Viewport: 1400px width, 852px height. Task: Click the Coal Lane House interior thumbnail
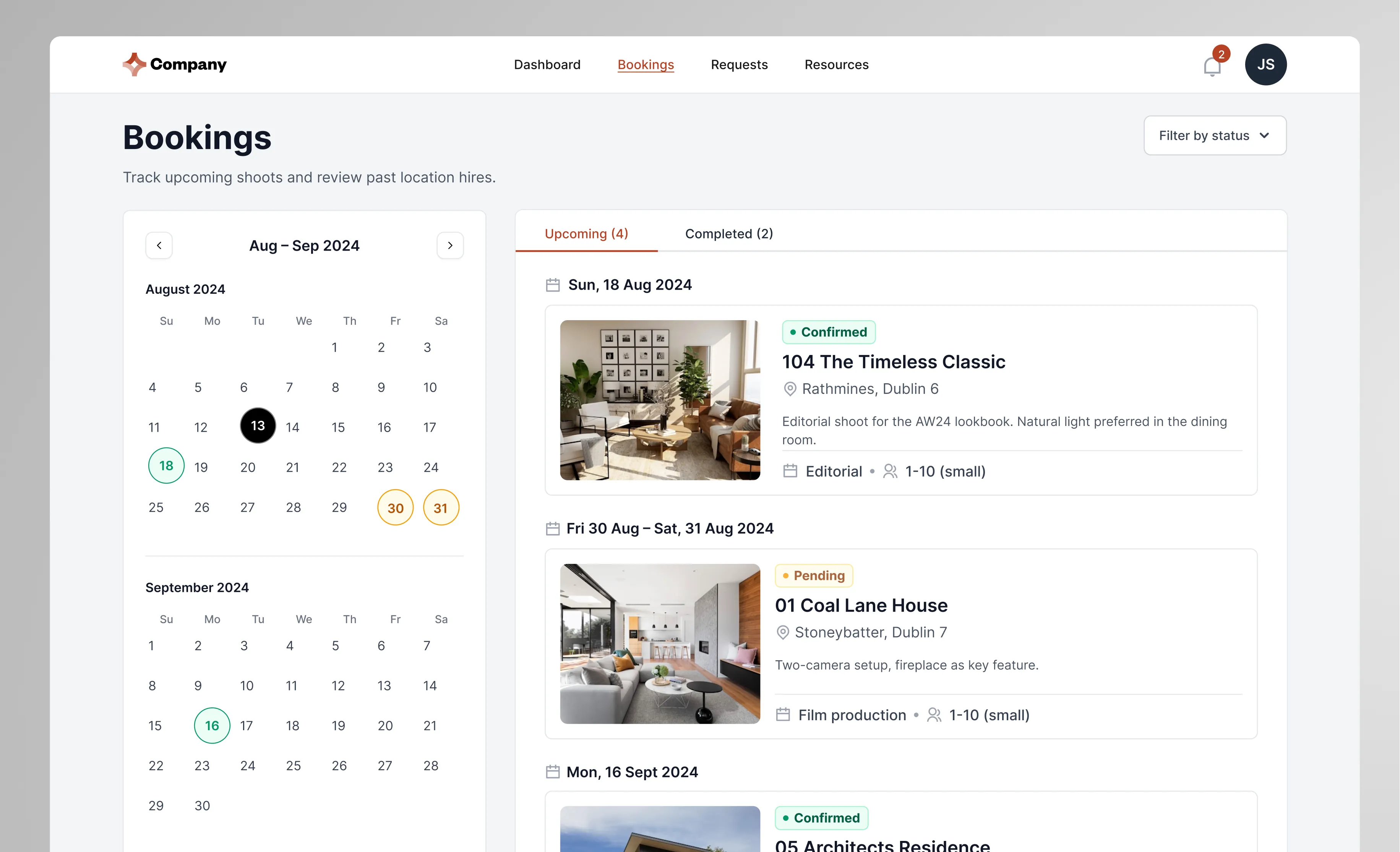[660, 643]
